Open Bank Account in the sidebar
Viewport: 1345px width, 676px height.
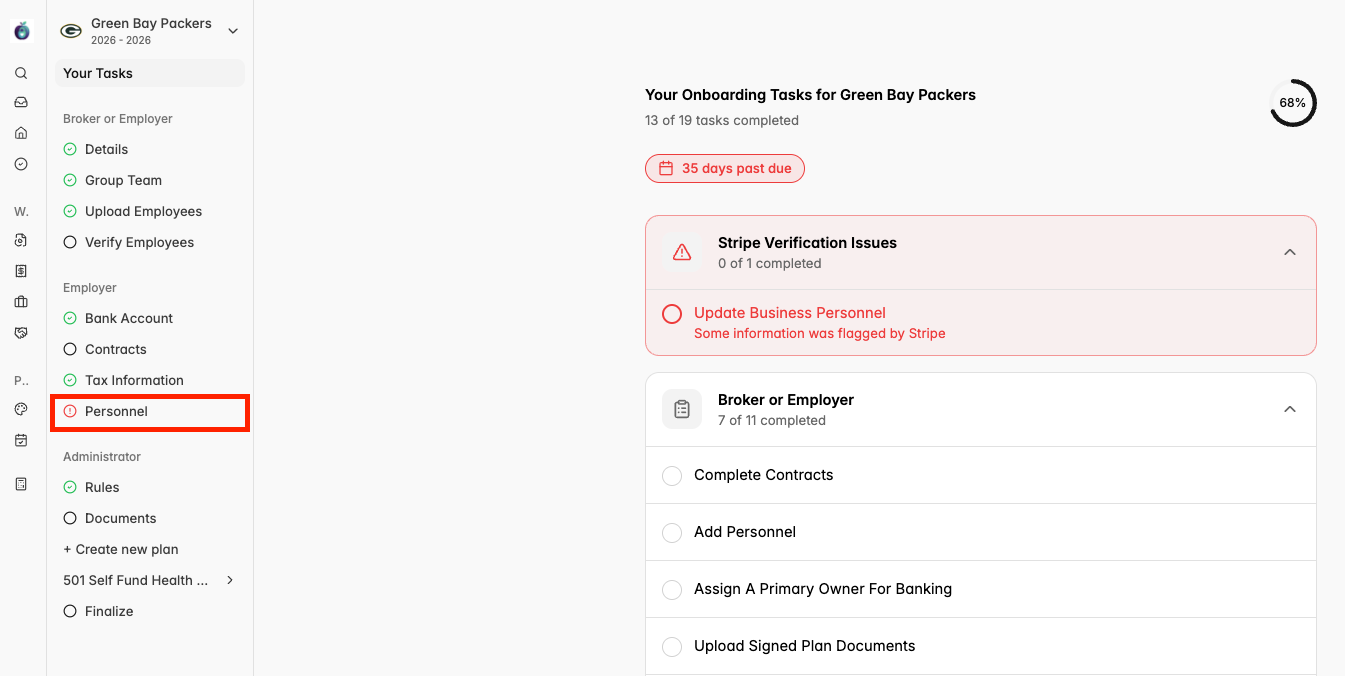pyautogui.click(x=129, y=318)
